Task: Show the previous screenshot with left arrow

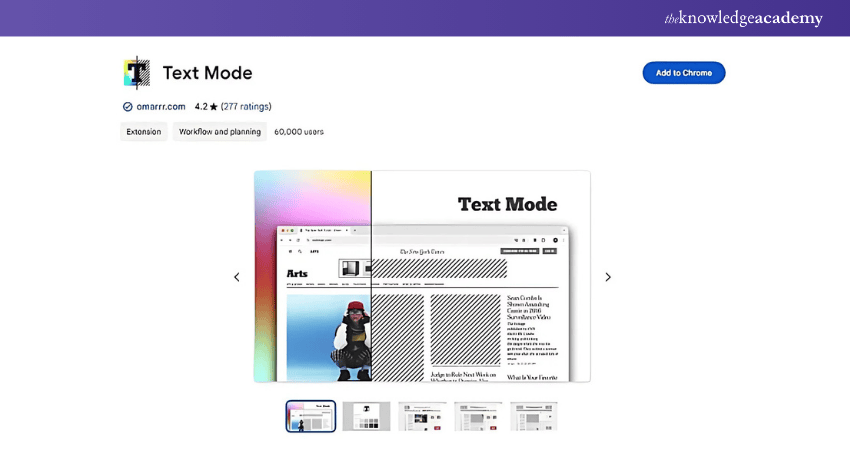Action: pos(237,277)
